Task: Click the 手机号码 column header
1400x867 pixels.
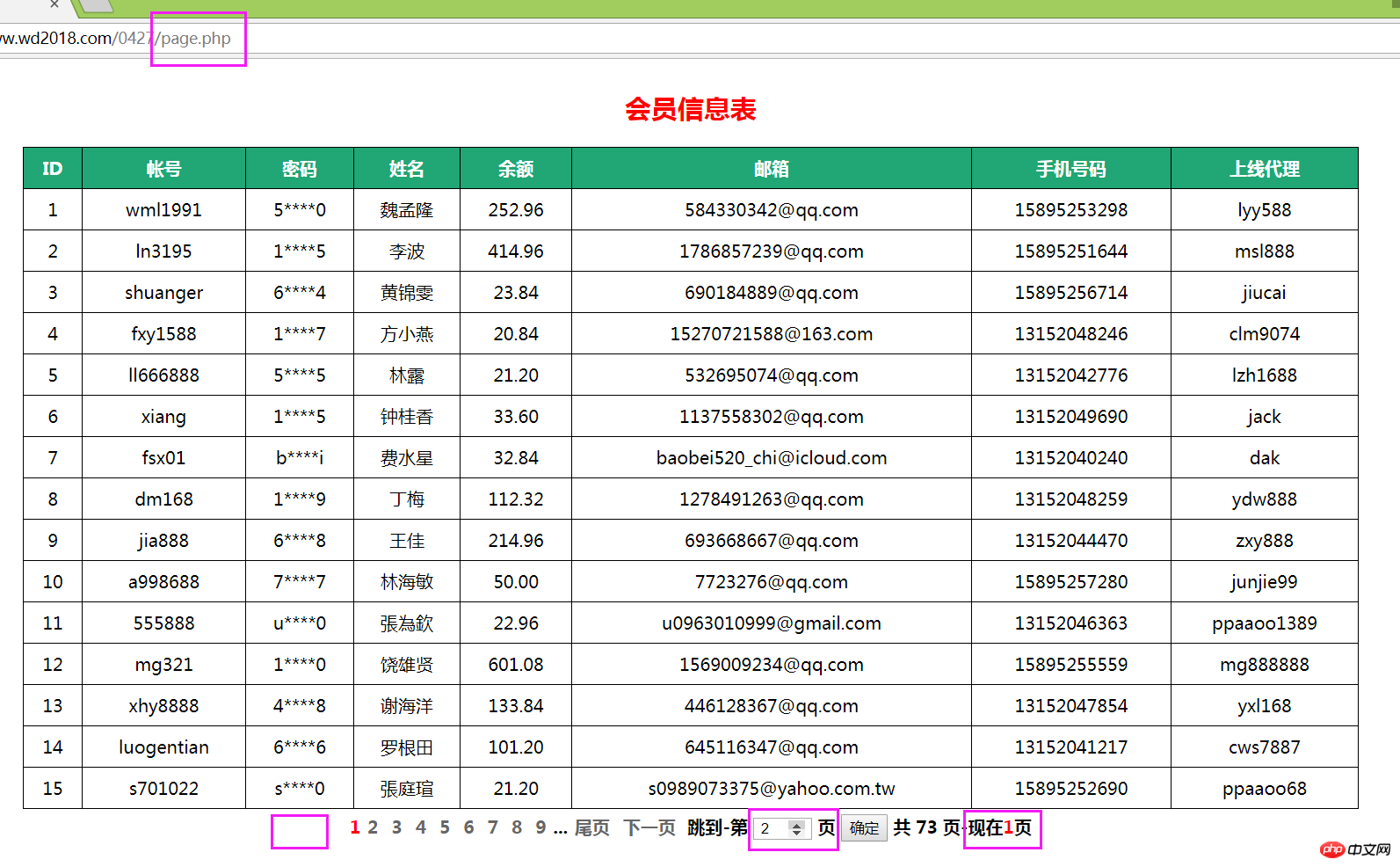Action: click(x=1071, y=168)
